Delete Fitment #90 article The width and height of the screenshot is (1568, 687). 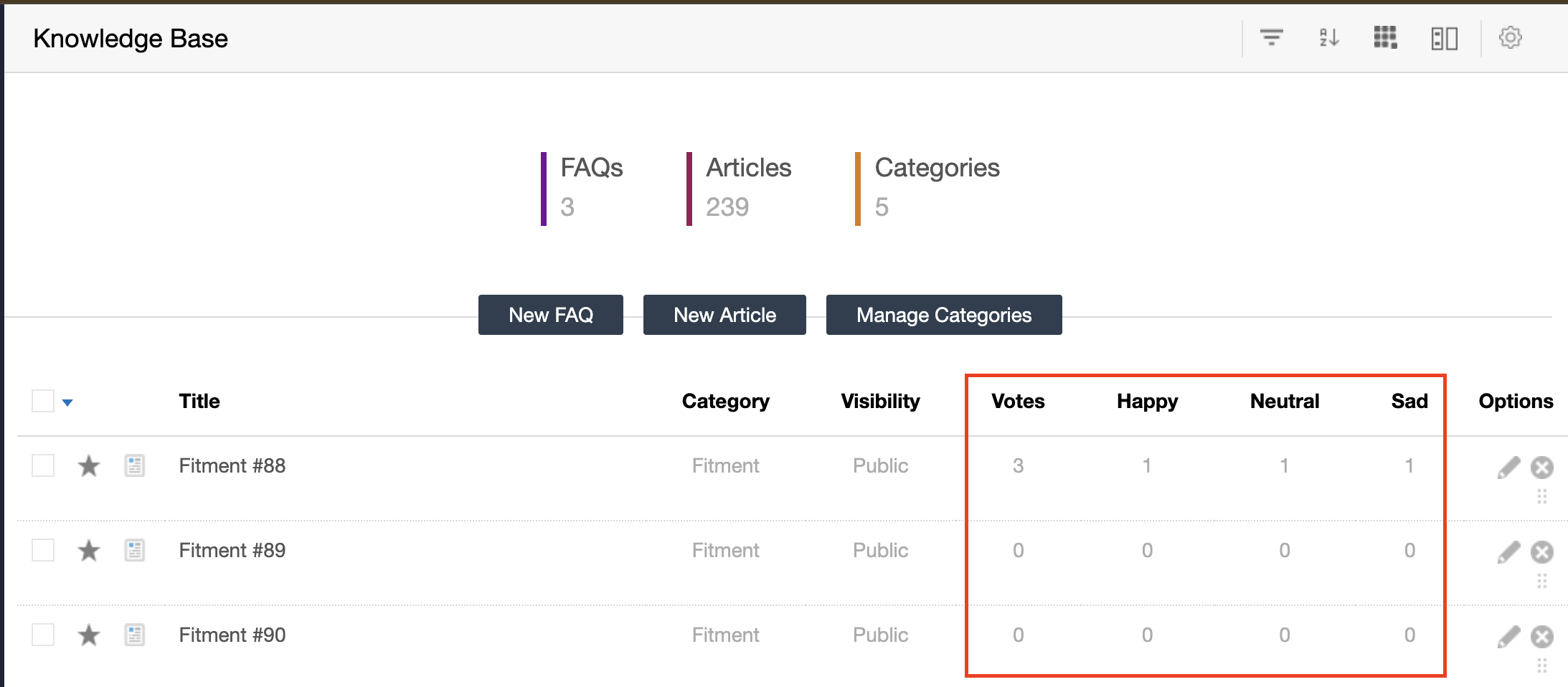[x=1541, y=637]
